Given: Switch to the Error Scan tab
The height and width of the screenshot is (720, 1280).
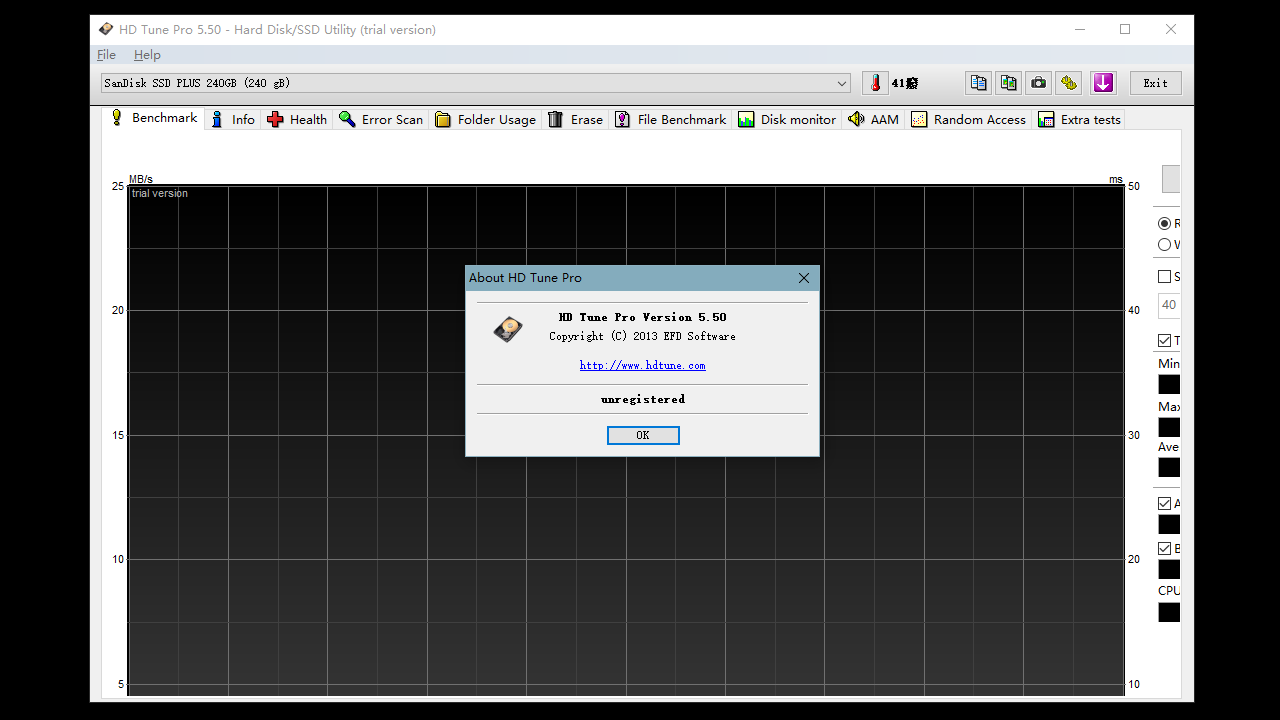Looking at the screenshot, I should (381, 119).
